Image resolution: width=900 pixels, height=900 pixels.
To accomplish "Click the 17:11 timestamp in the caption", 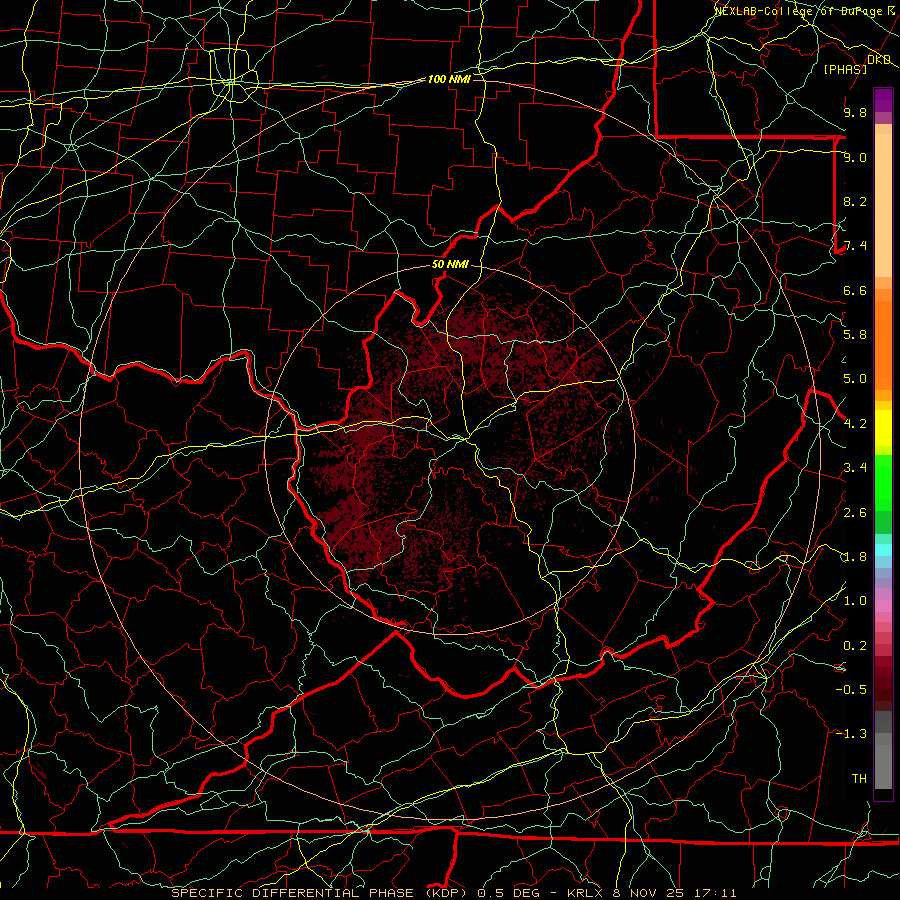I will coord(715,893).
